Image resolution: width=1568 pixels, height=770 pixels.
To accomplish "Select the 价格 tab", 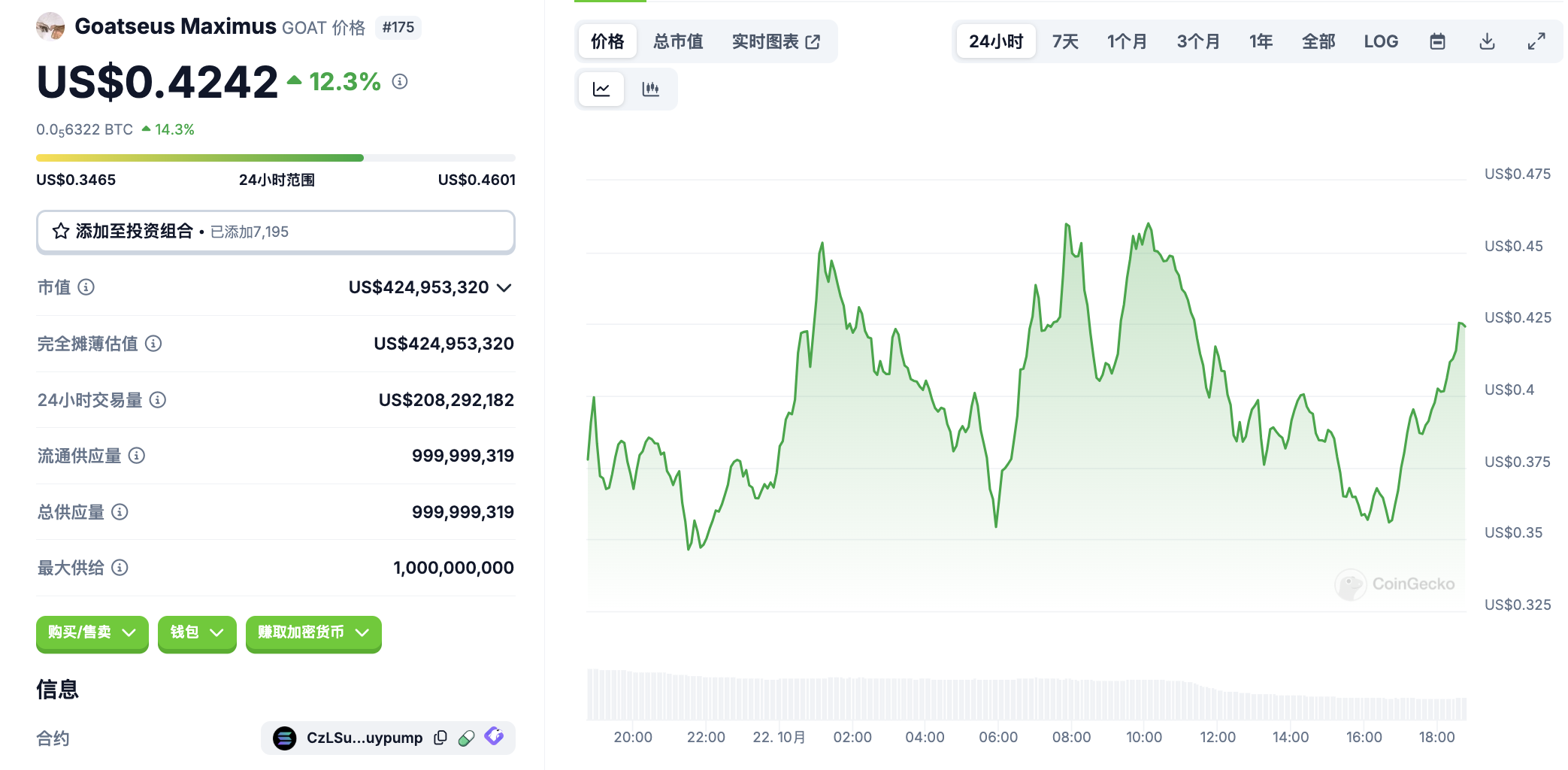I will [x=607, y=41].
